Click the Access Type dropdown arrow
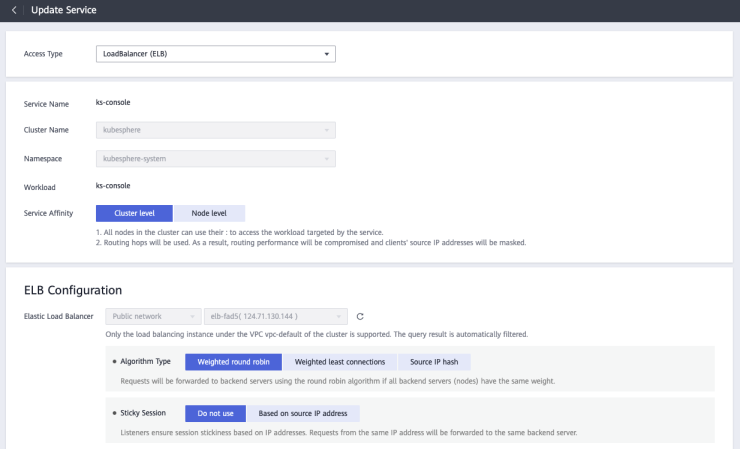Screen dimensions: 740x449 click(326, 53)
